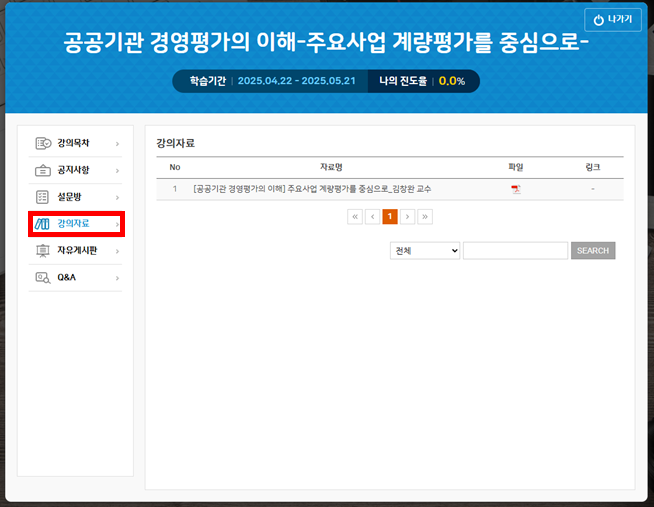Open the 주요사업 계량평가 lecture material title

point(312,188)
